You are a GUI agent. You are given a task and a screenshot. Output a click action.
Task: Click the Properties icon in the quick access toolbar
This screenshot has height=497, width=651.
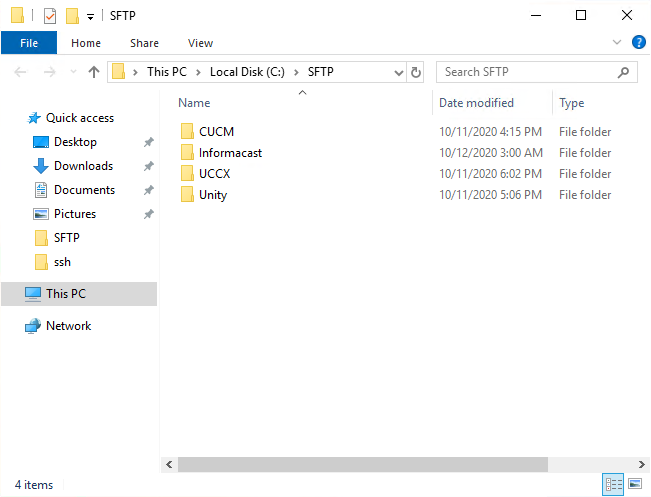coord(50,16)
